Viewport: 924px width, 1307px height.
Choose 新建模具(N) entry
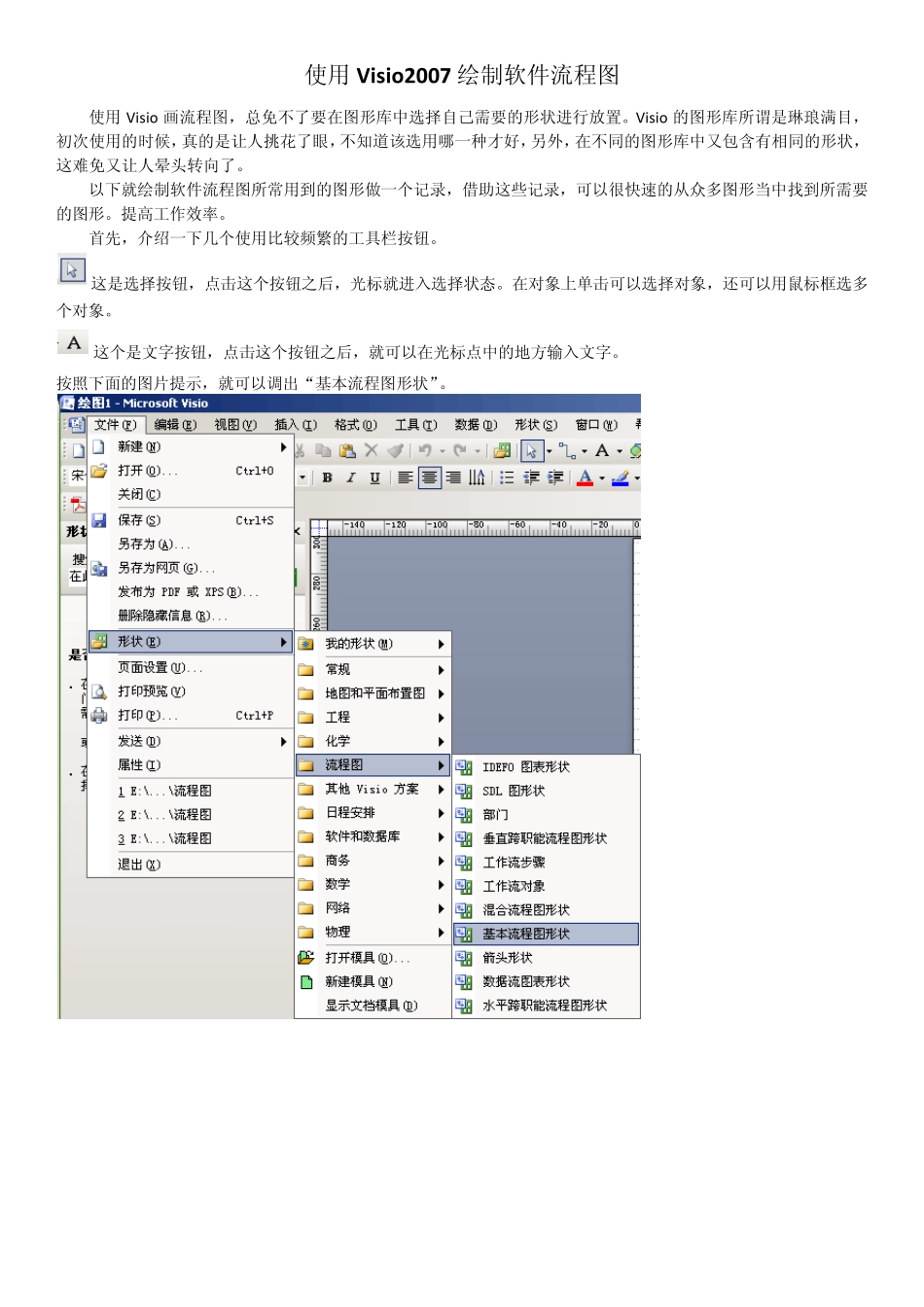point(373,982)
